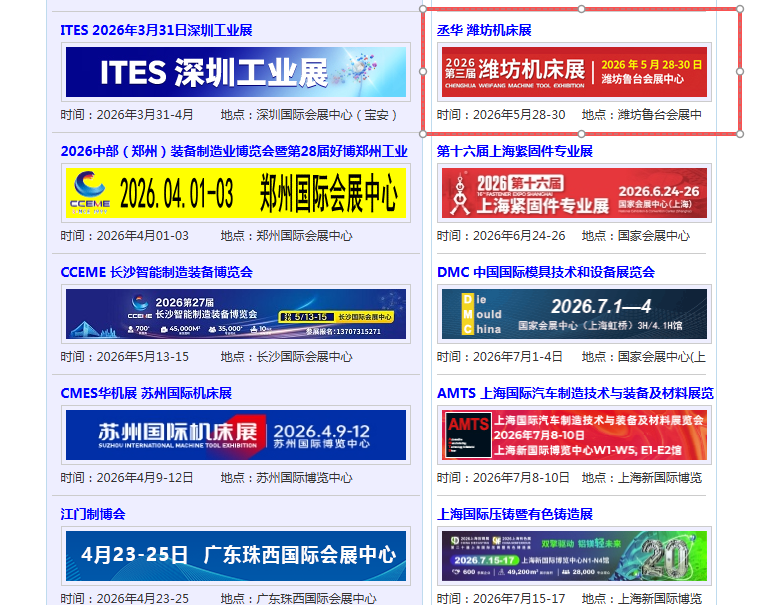This screenshot has height=605, width=780.
Task: Click the text 时间：2026年4月01-03
Action: (124, 236)
